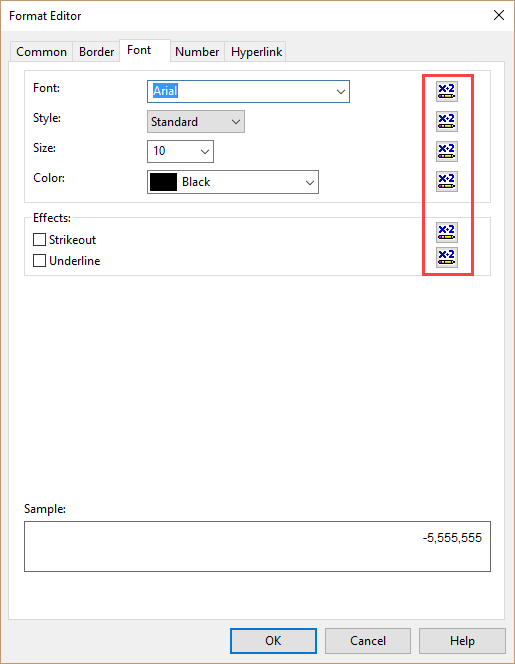Expand the Font name dropdown arrow
Image resolution: width=515 pixels, height=664 pixels.
[x=341, y=91]
